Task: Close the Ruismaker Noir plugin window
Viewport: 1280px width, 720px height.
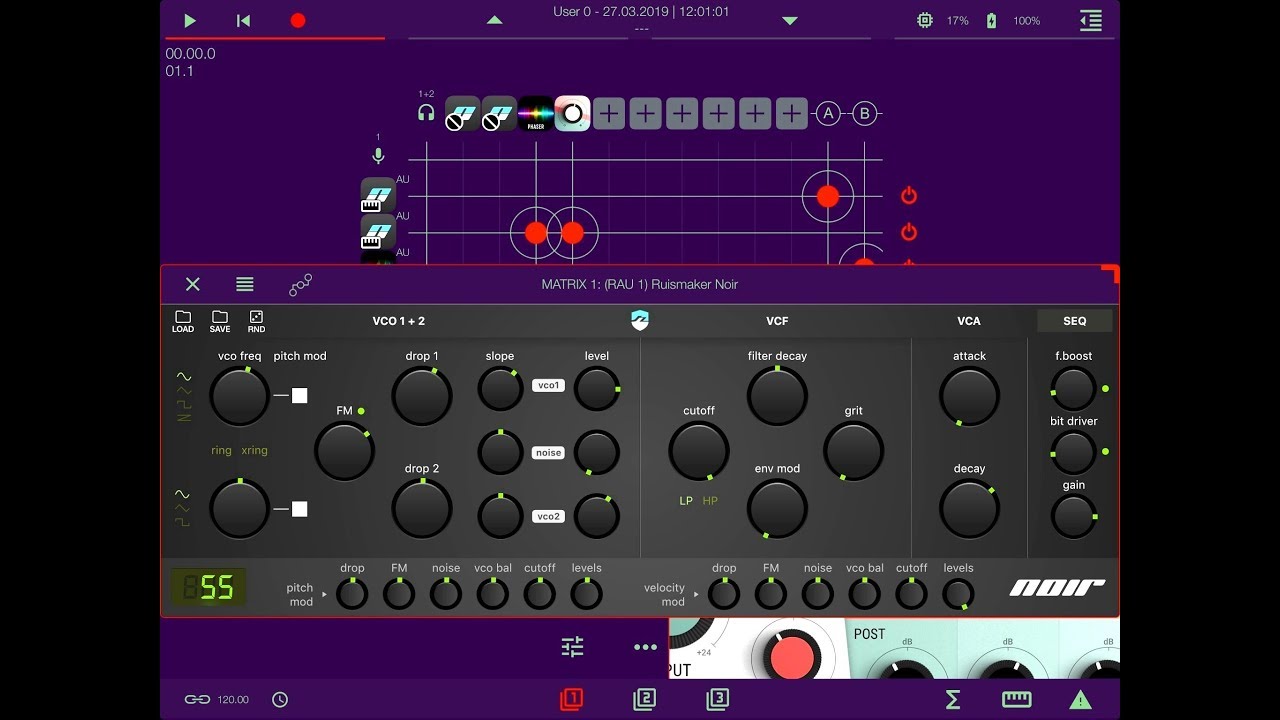Action: [193, 284]
